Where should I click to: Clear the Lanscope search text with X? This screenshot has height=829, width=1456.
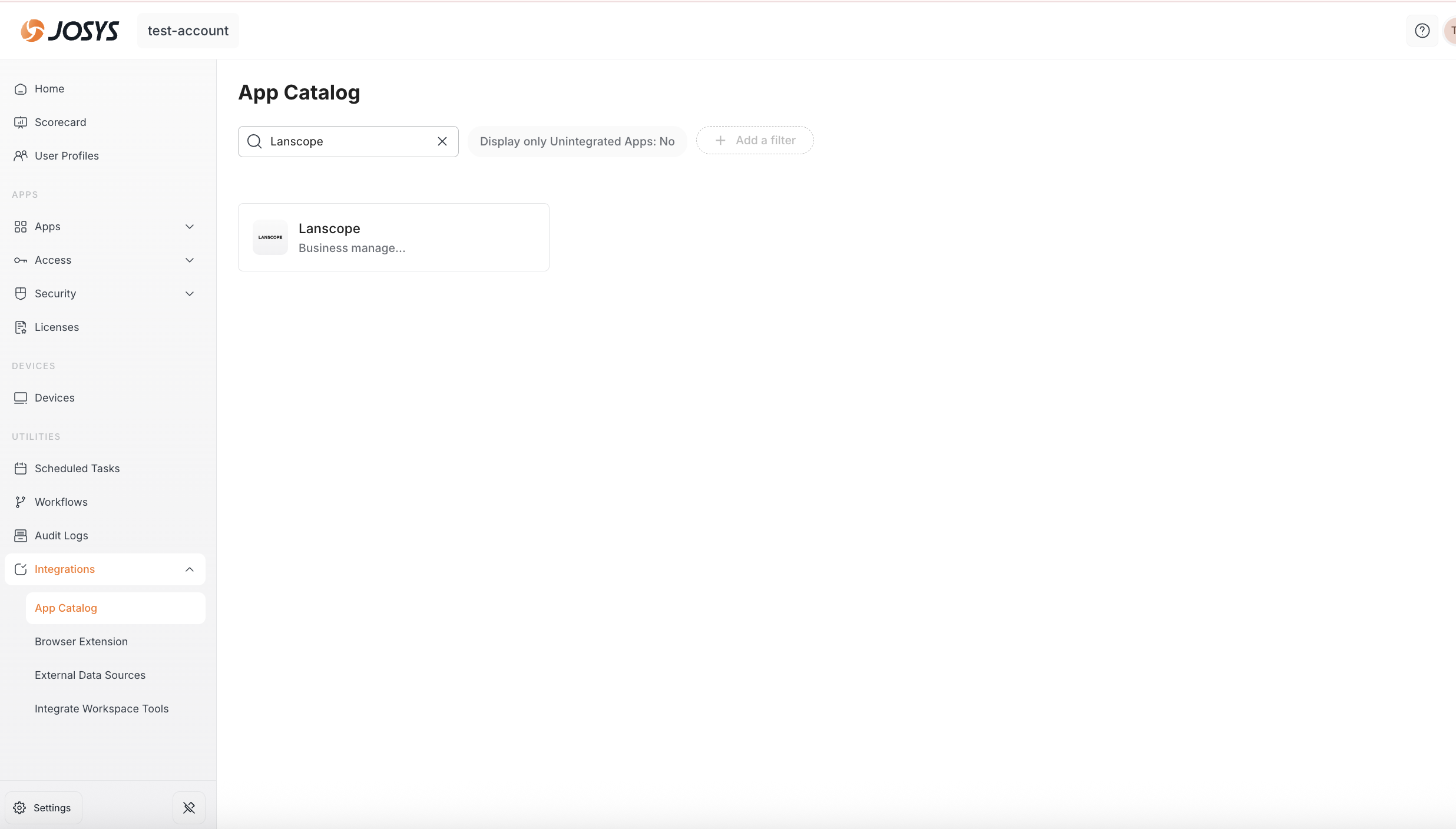(442, 141)
